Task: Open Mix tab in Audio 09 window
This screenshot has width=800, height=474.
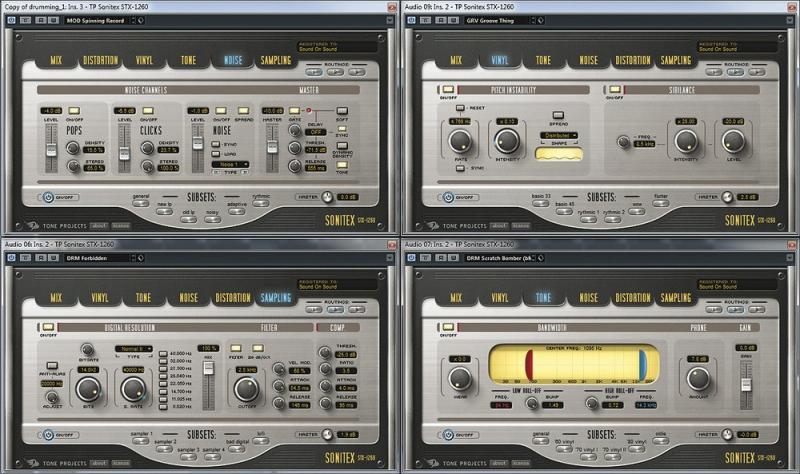Action: 456,60
